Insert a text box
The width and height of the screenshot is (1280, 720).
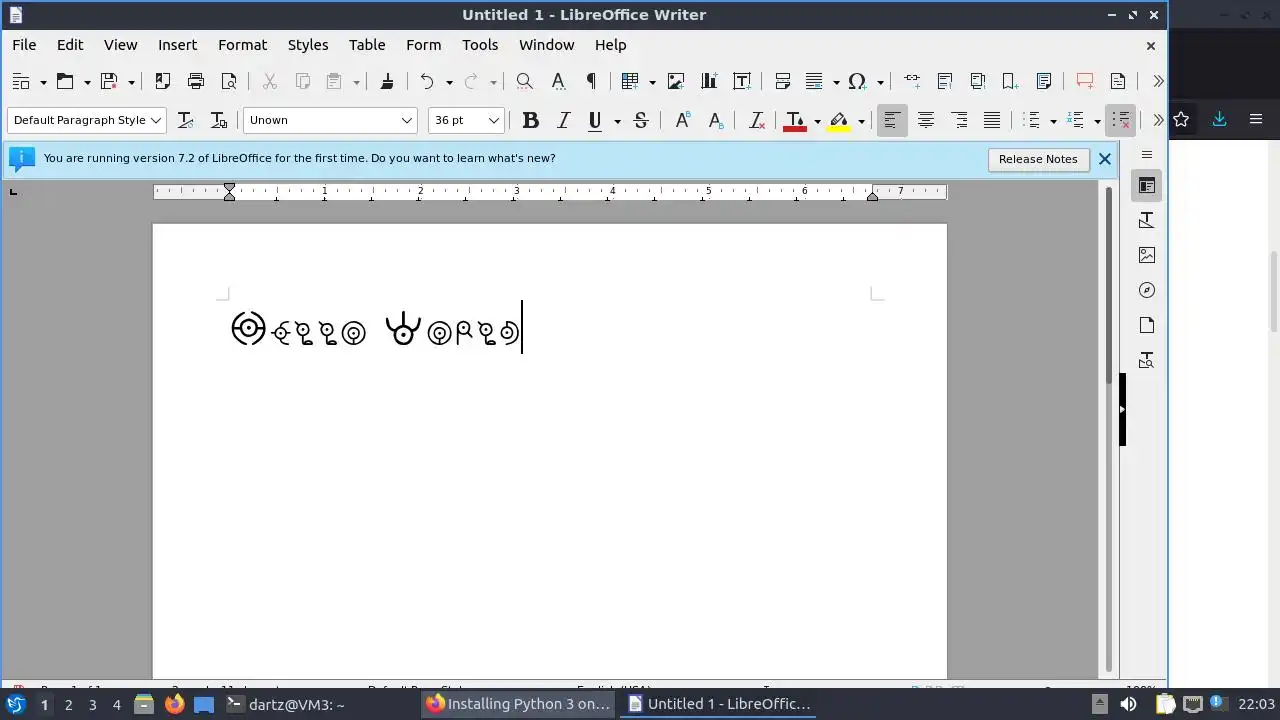pos(742,81)
